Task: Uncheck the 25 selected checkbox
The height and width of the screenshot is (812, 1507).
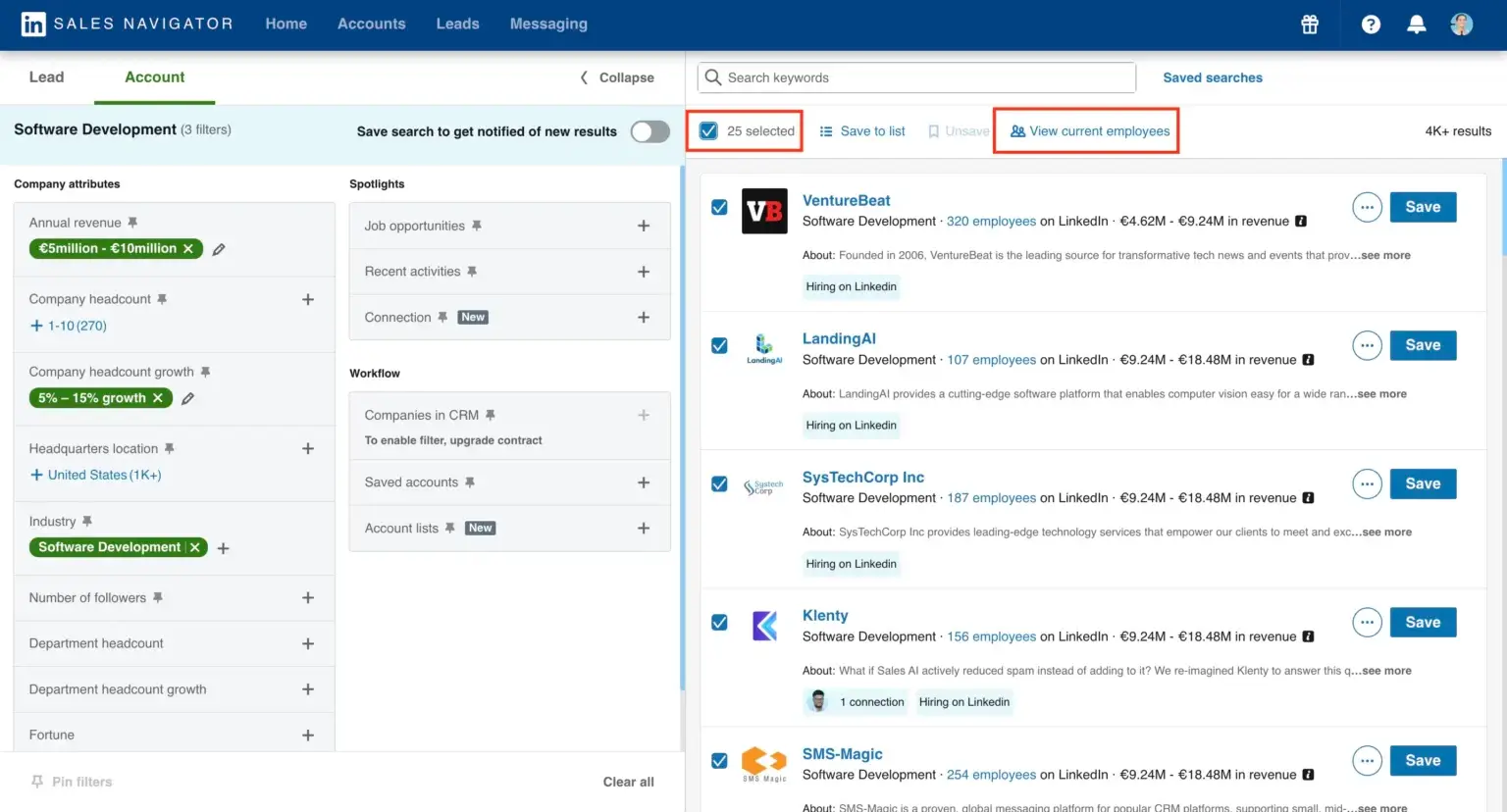Action: click(708, 130)
